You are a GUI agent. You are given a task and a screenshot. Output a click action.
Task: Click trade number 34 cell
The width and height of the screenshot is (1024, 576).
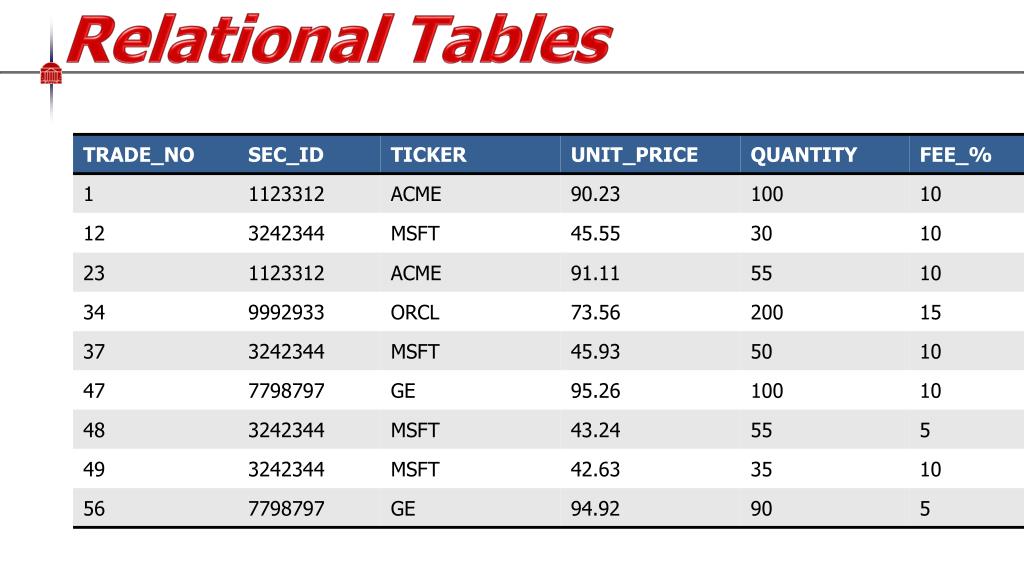[94, 312]
